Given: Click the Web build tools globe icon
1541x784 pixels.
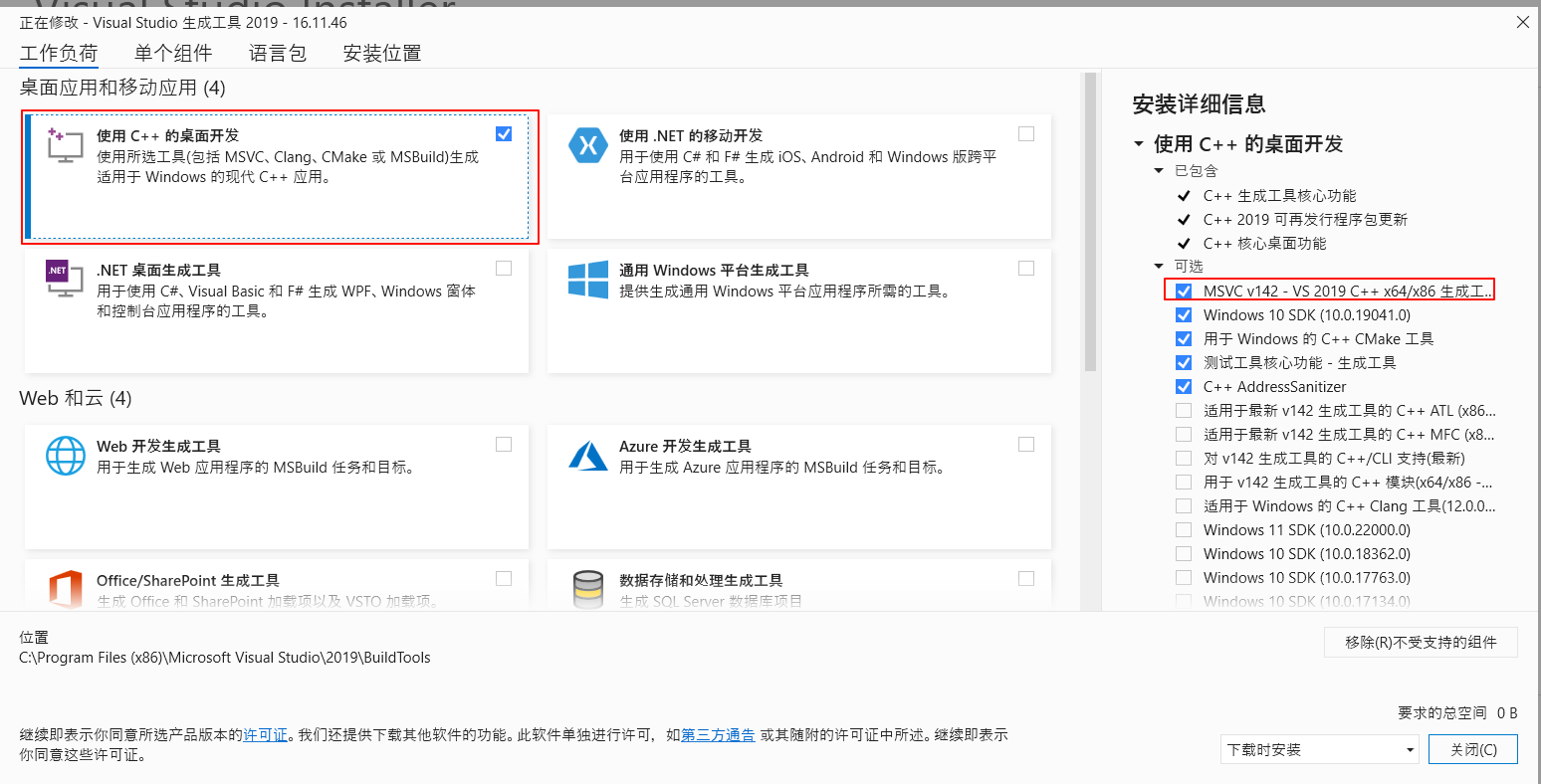Looking at the screenshot, I should (66, 457).
